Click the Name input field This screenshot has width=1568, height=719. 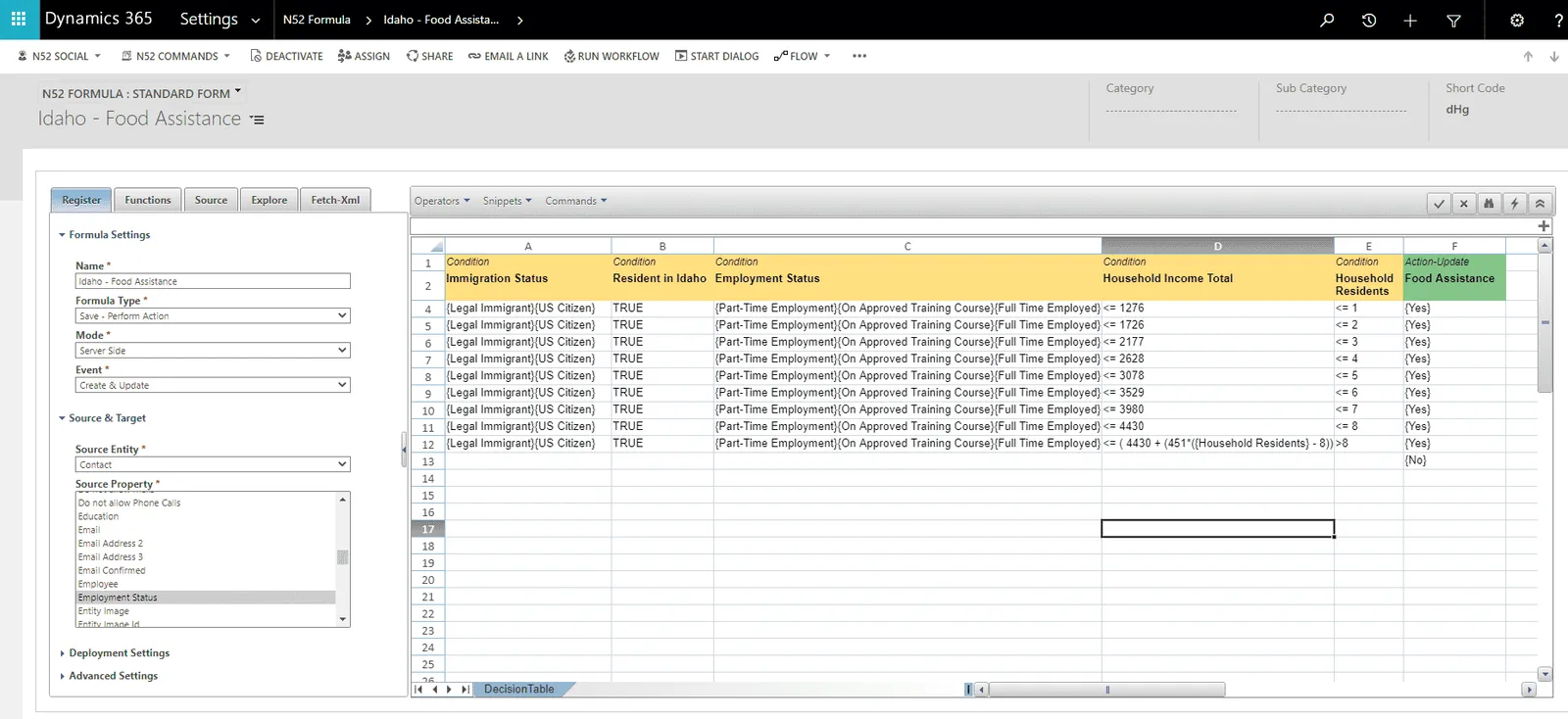click(x=213, y=281)
